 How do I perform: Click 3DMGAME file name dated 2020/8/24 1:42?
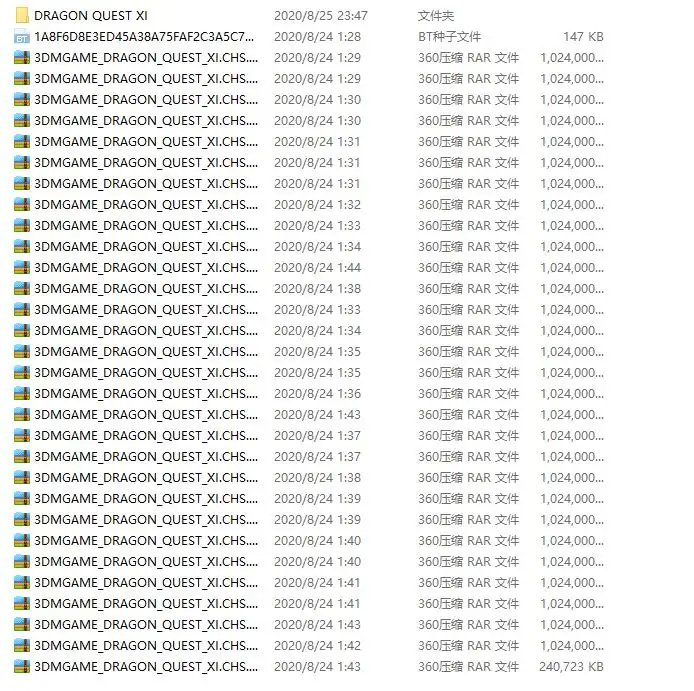click(x=146, y=646)
